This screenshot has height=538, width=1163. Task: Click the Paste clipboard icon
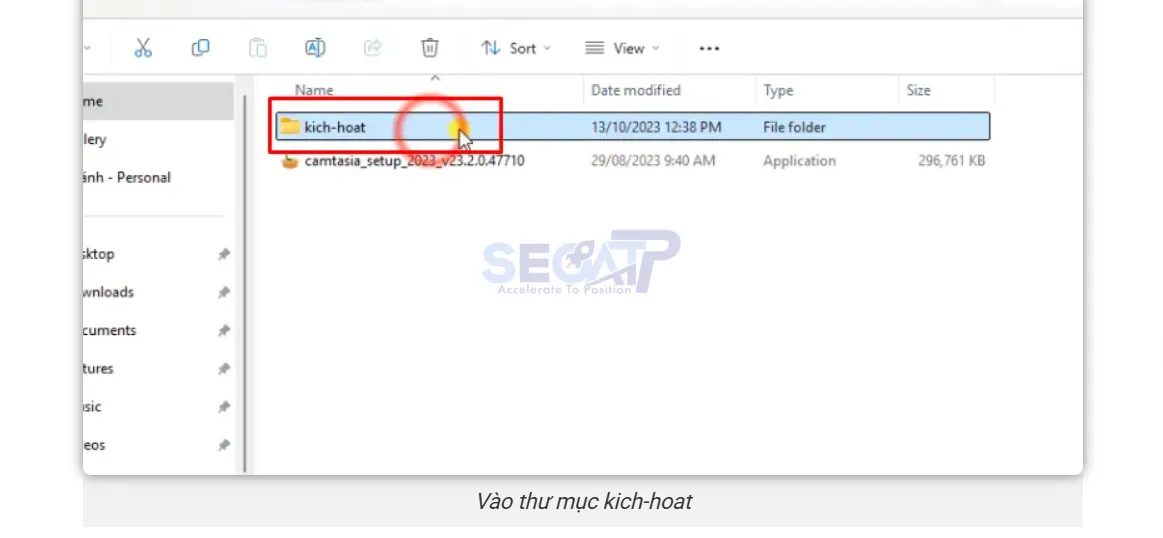click(x=257, y=48)
